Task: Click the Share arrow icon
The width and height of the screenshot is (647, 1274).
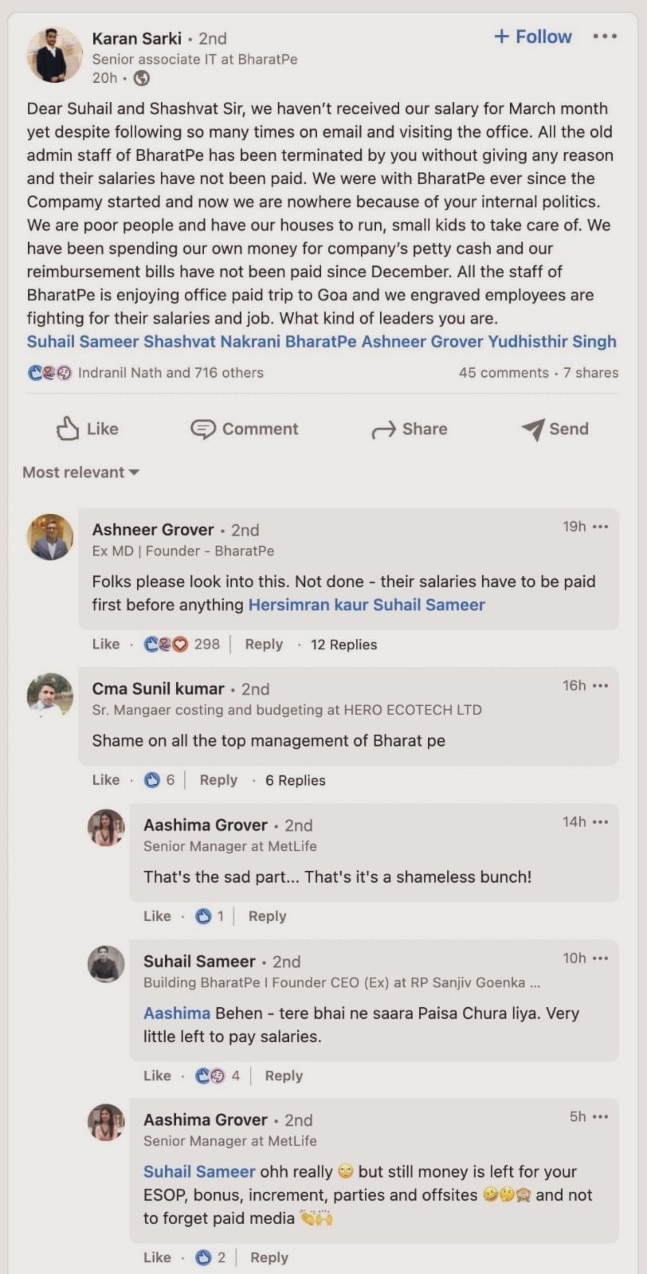Action: (383, 429)
